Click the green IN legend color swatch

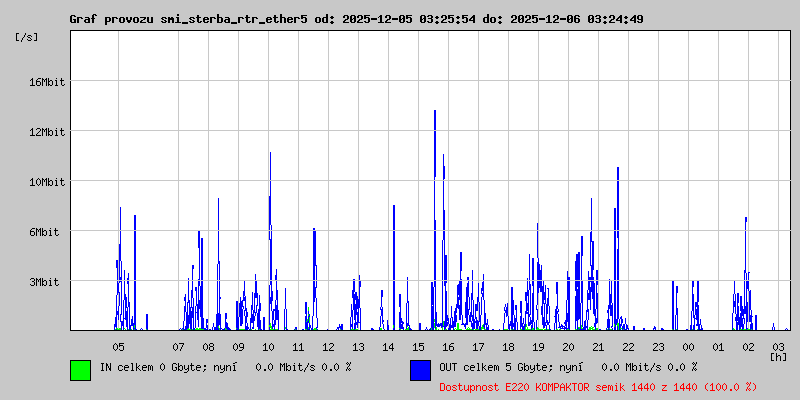point(80,369)
